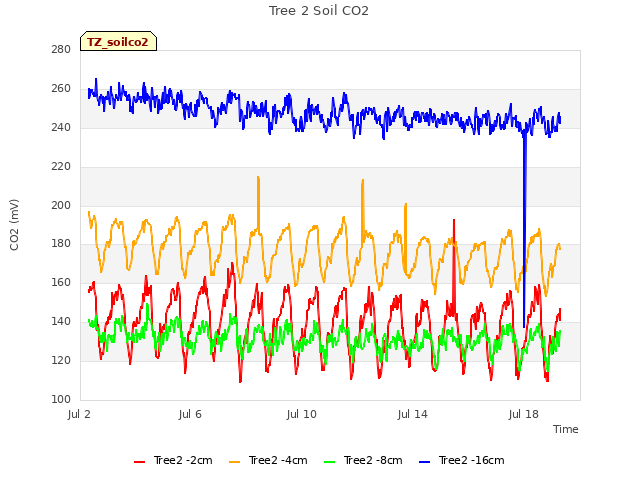Click the 280 y-axis label
The image size is (640, 480).
click(x=61, y=49)
